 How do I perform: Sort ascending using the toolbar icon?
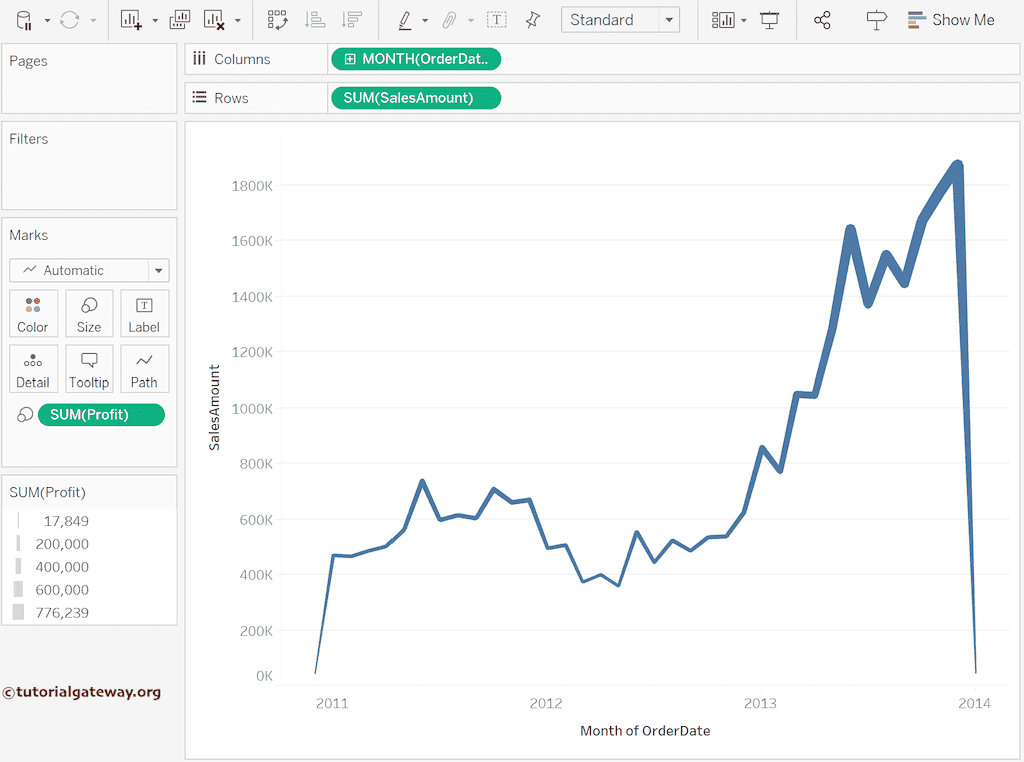(315, 19)
